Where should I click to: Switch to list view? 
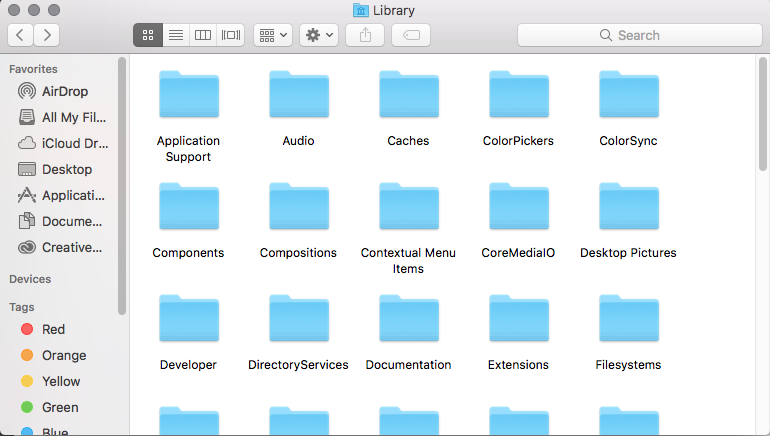(176, 35)
